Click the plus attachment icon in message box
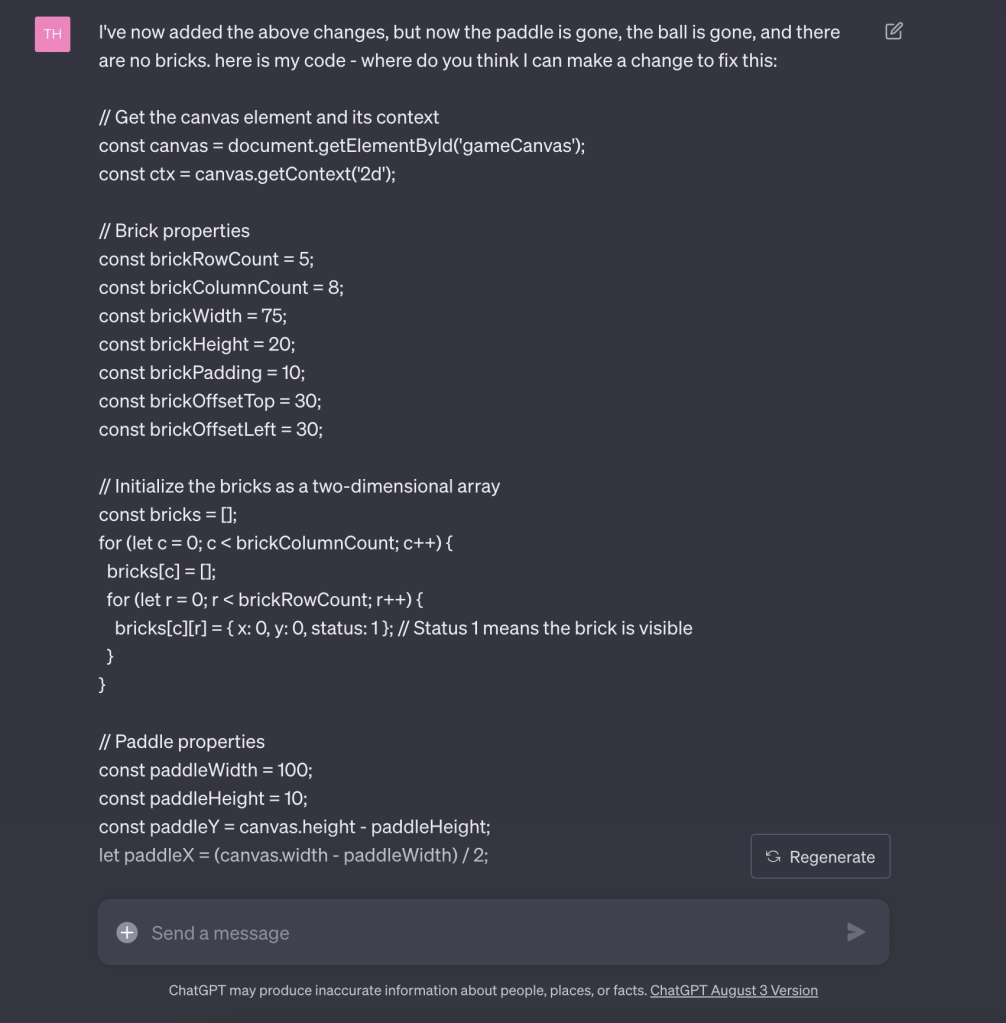The image size is (1006, 1023). (127, 933)
